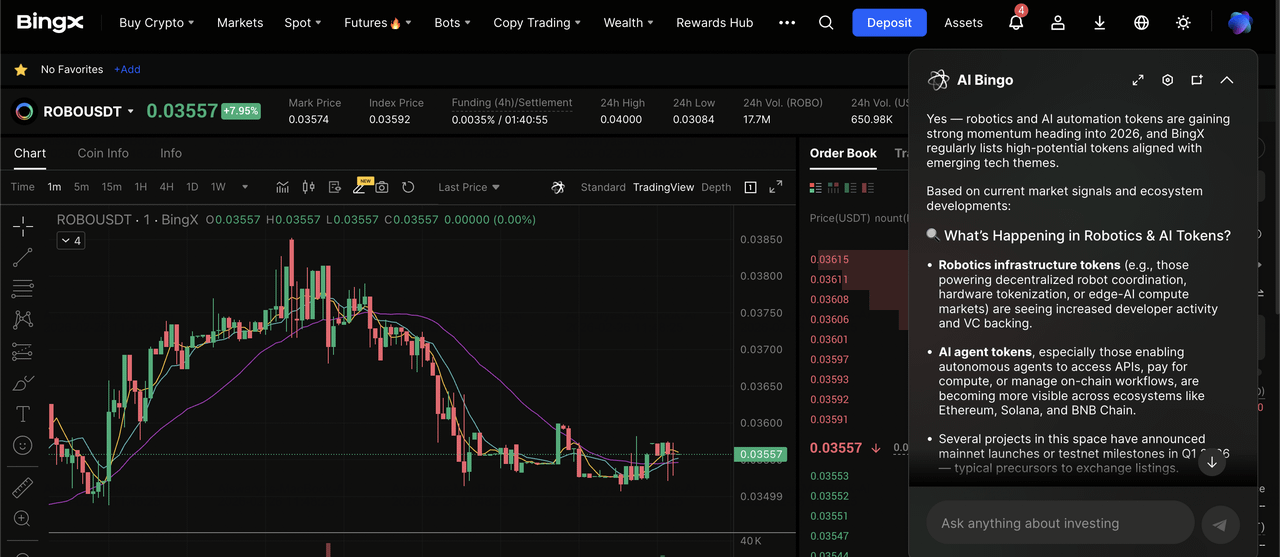
Task: Select the ruler measure tool
Action: [22, 488]
